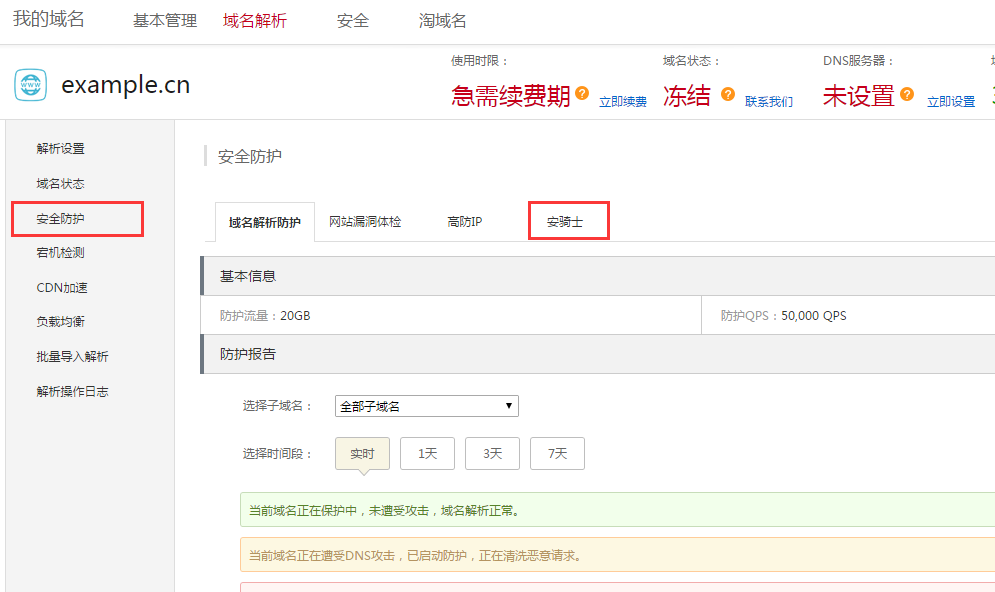Switch to the 高防IP tab

pyautogui.click(x=463, y=220)
